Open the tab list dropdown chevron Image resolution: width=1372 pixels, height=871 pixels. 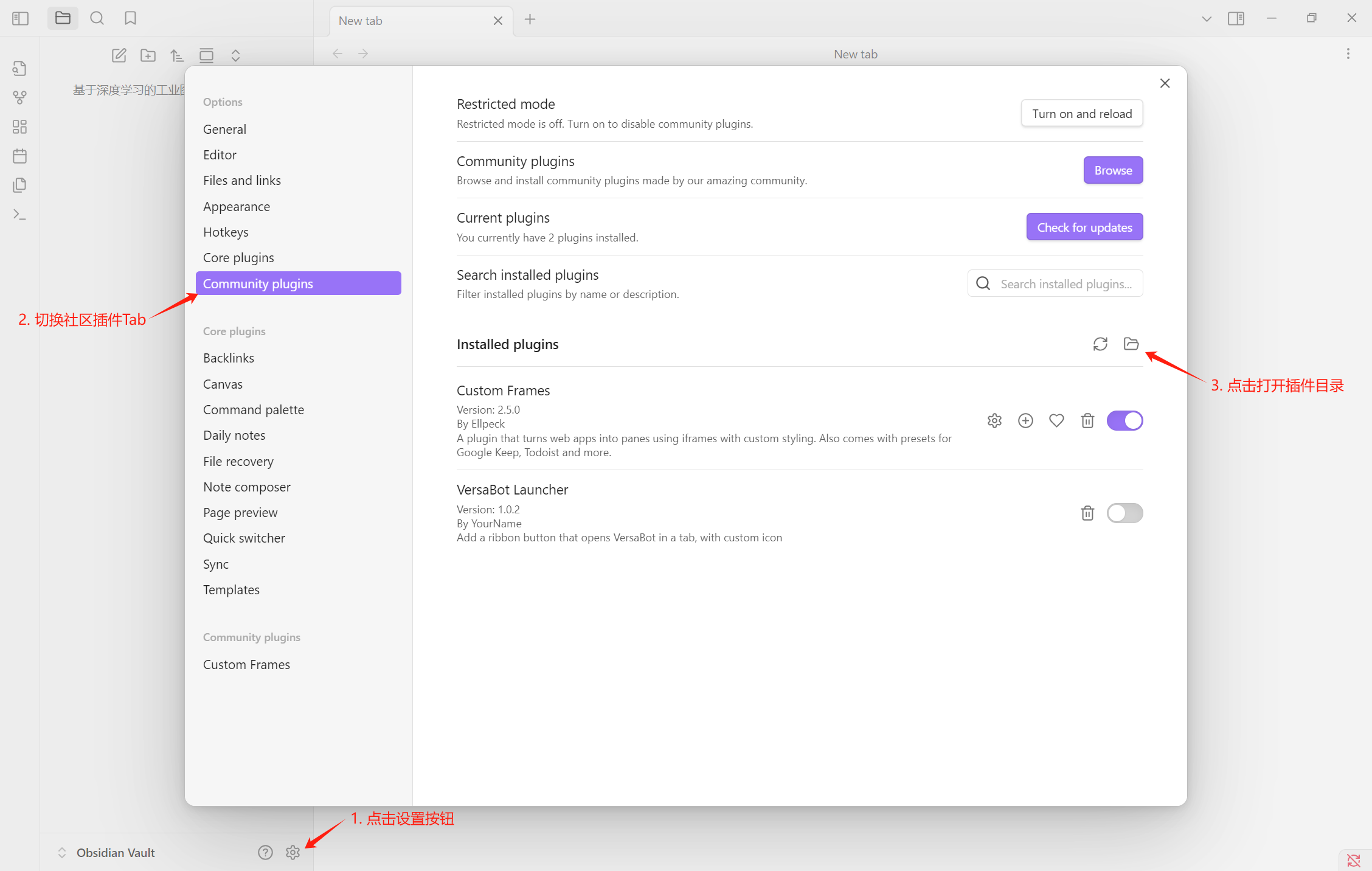tap(1207, 19)
